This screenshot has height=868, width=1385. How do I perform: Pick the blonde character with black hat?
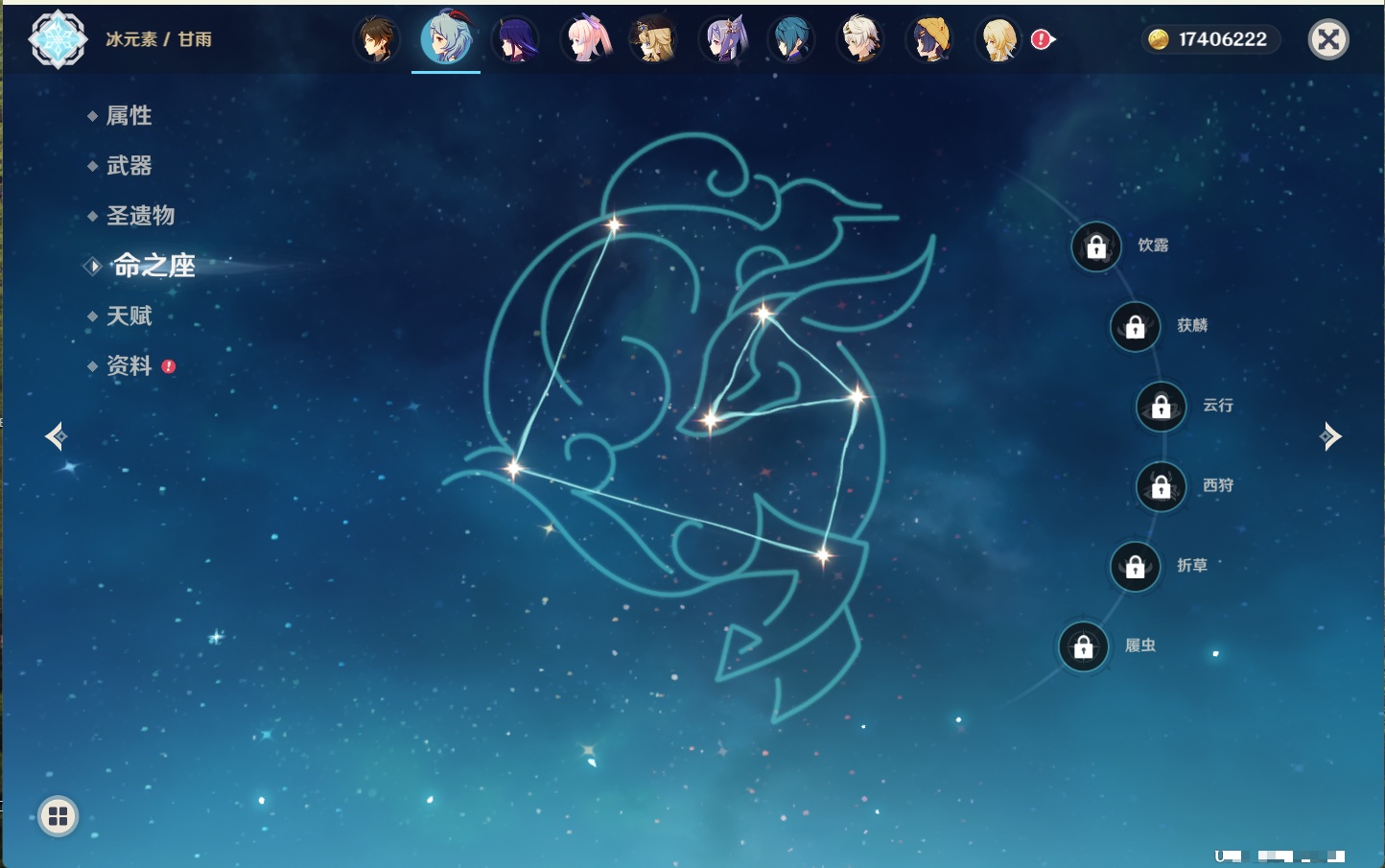(654, 40)
